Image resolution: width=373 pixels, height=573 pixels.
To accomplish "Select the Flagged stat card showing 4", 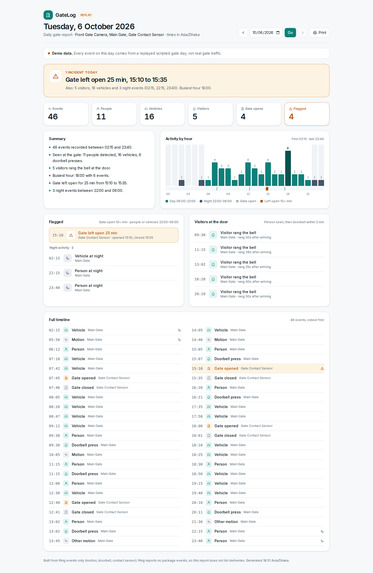I will [307, 114].
